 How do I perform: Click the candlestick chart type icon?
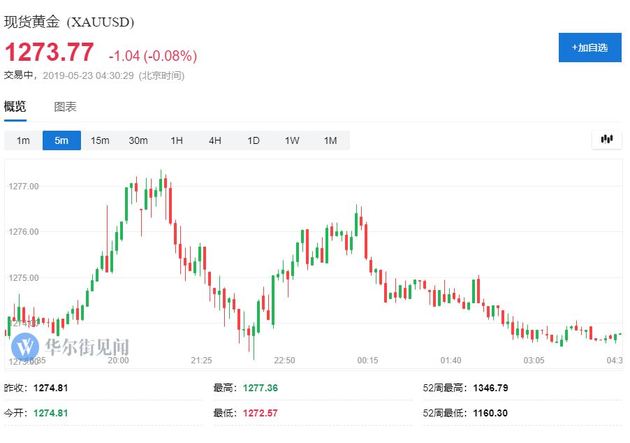[606, 140]
